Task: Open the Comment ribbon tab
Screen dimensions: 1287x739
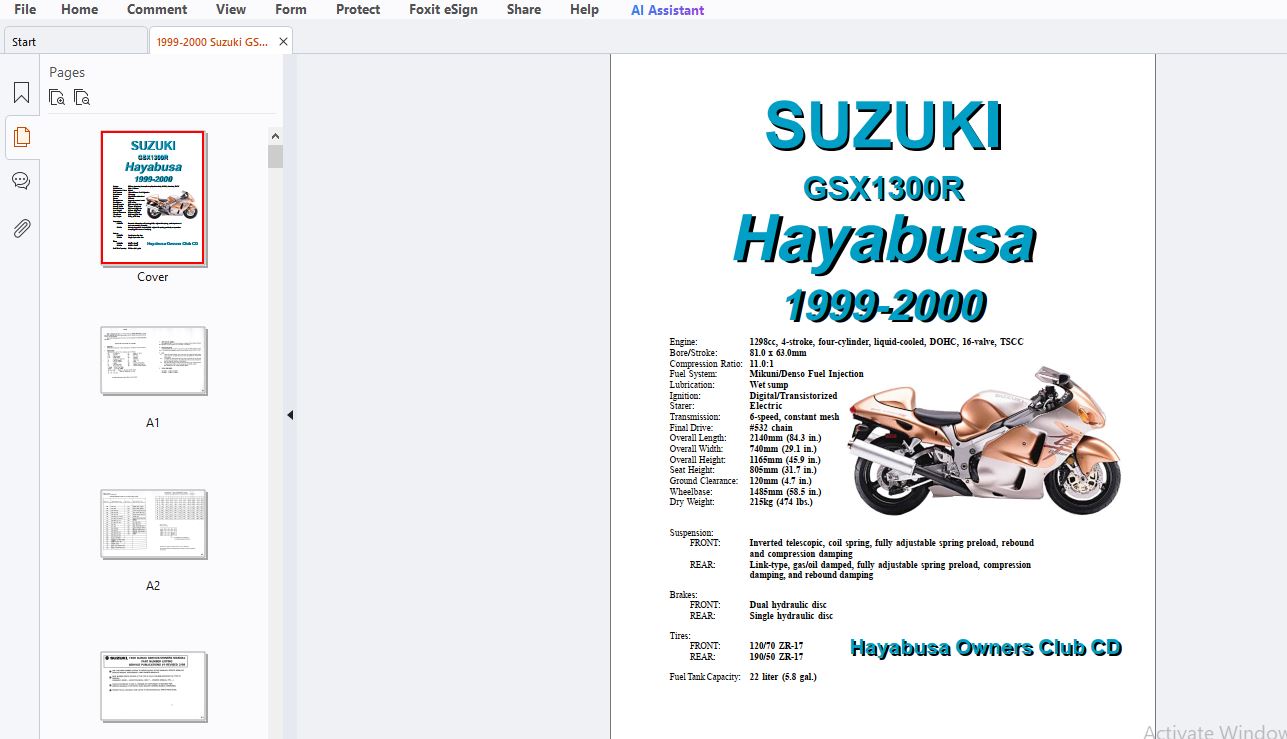Action: (x=157, y=10)
